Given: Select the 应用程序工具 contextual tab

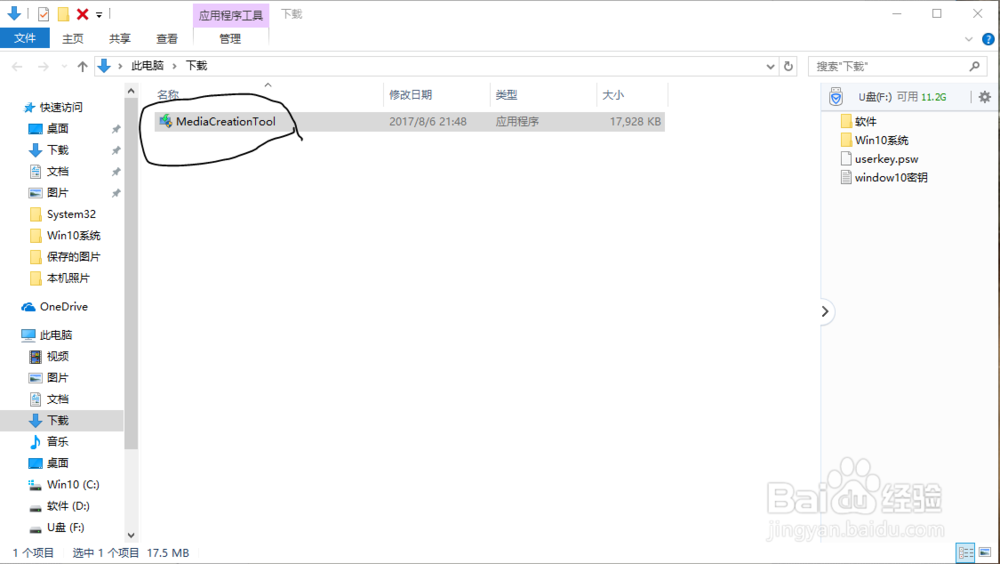Looking at the screenshot, I should (231, 15).
